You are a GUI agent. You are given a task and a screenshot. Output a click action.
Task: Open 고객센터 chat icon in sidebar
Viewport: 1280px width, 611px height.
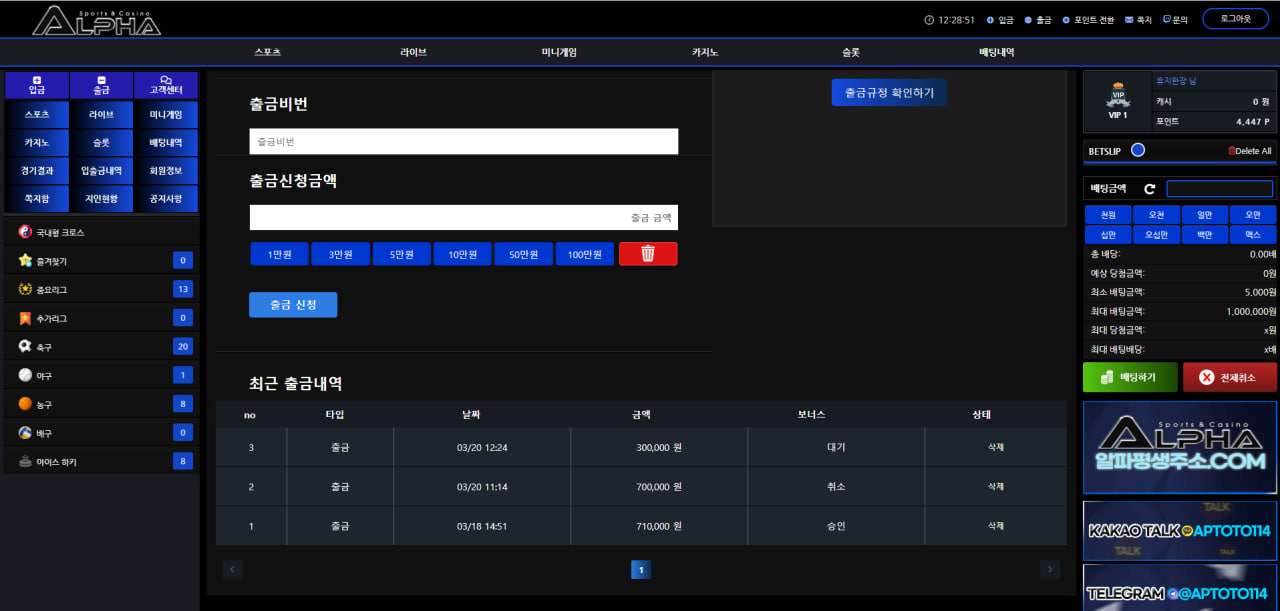coord(166,85)
